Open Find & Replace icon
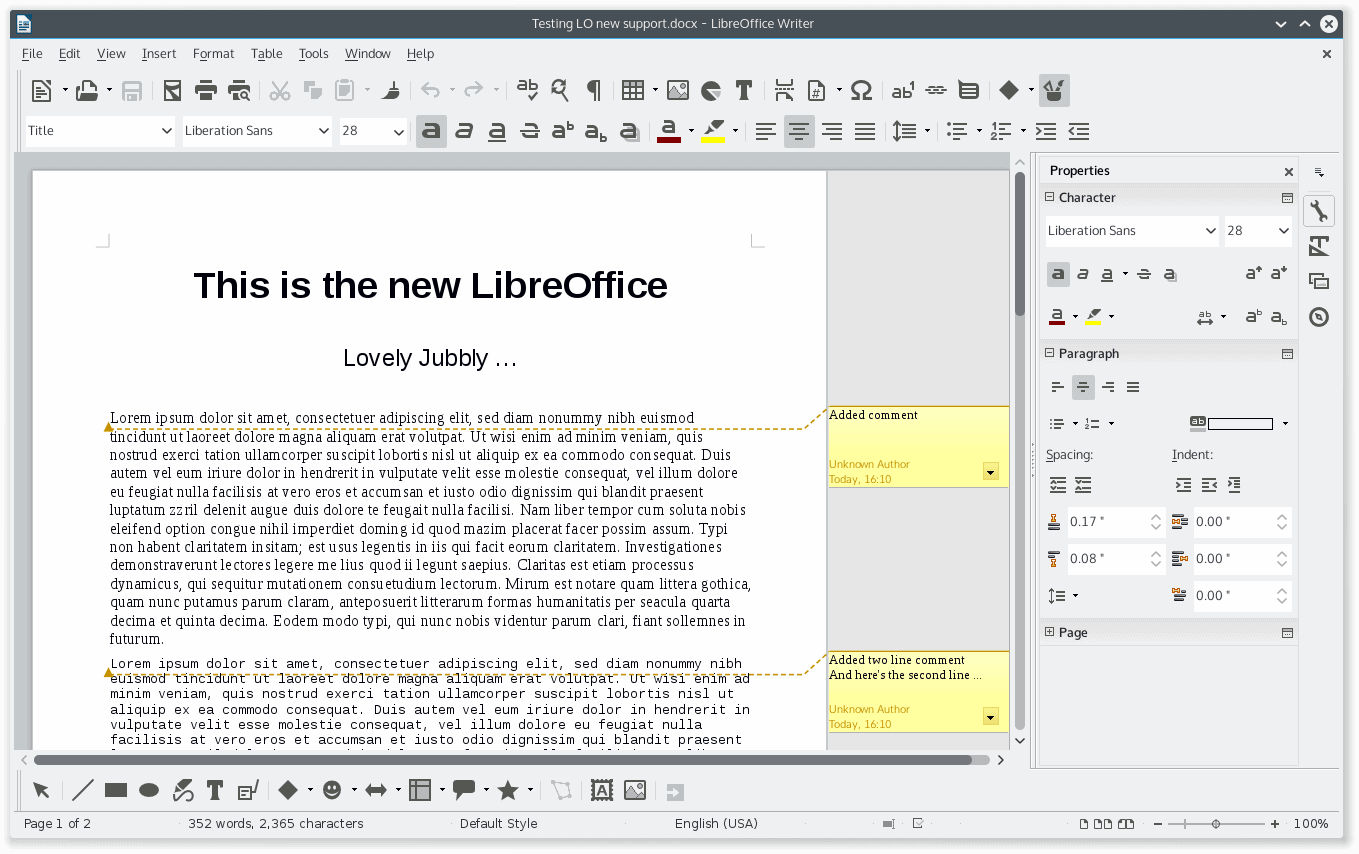The image size is (1359, 854). coord(560,91)
